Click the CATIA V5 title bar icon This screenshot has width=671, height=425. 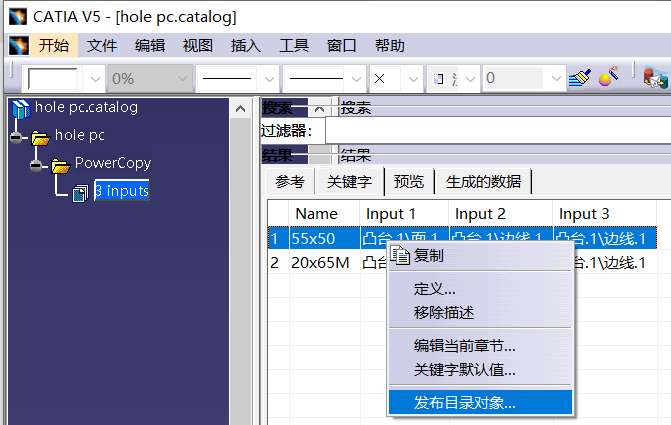pyautogui.click(x=18, y=17)
